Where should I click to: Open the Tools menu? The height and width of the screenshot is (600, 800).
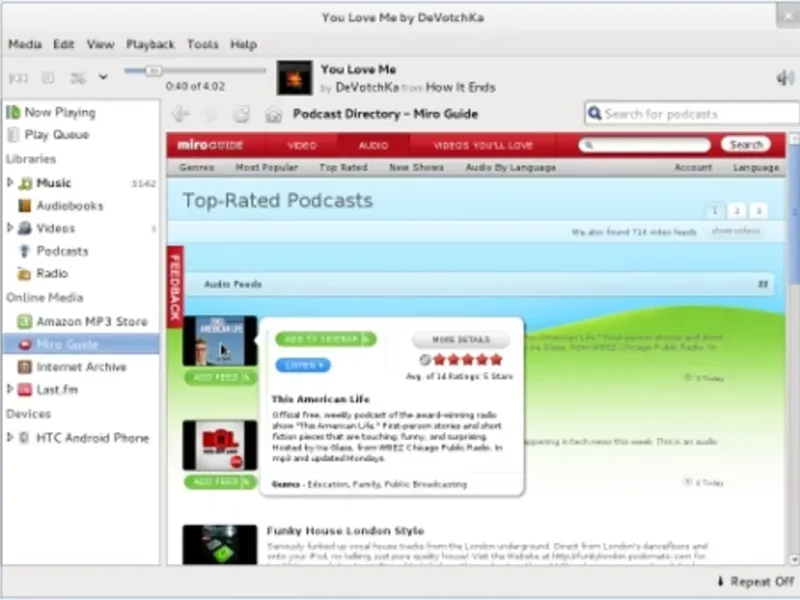coord(203,44)
